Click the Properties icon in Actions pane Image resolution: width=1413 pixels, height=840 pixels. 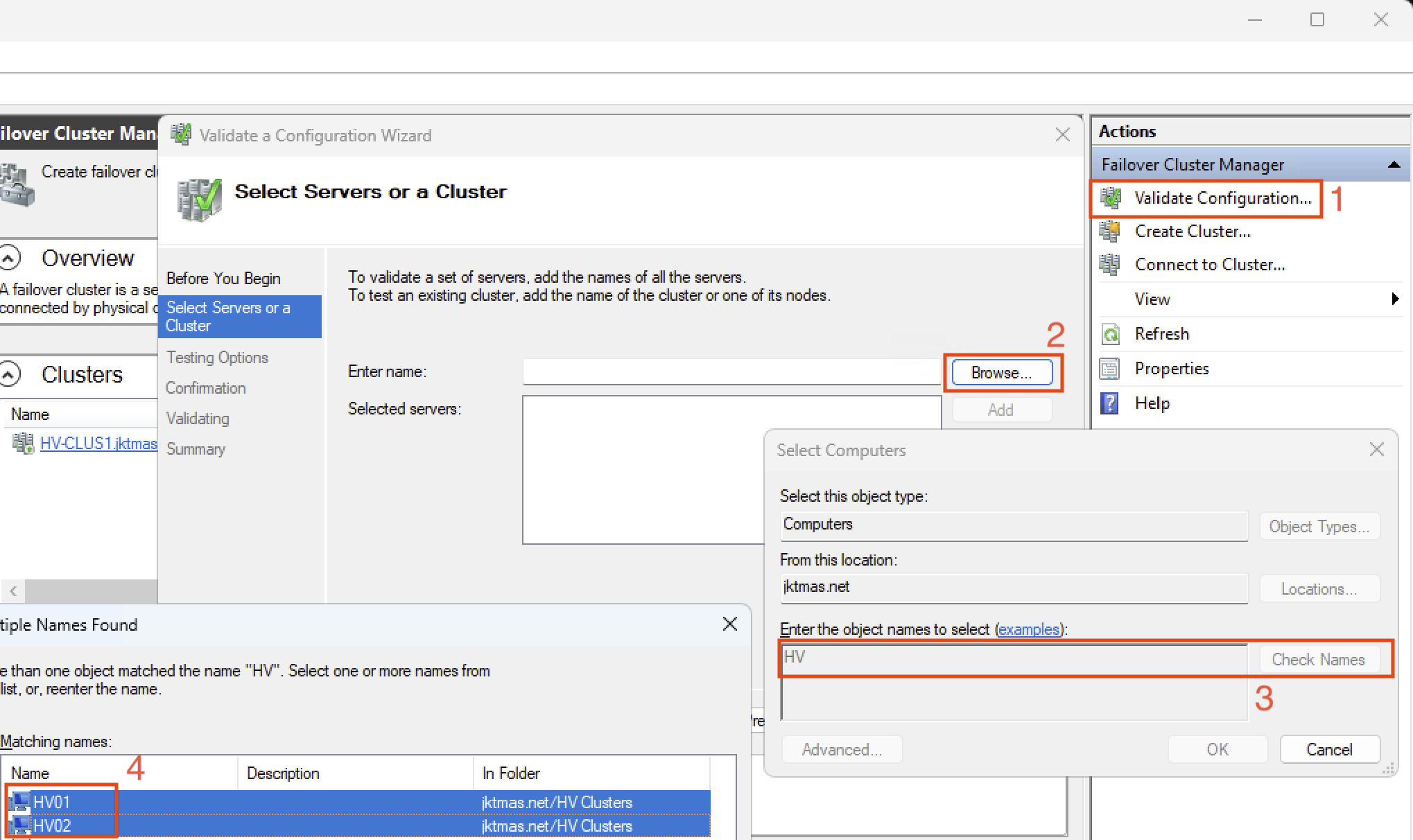pos(1111,369)
